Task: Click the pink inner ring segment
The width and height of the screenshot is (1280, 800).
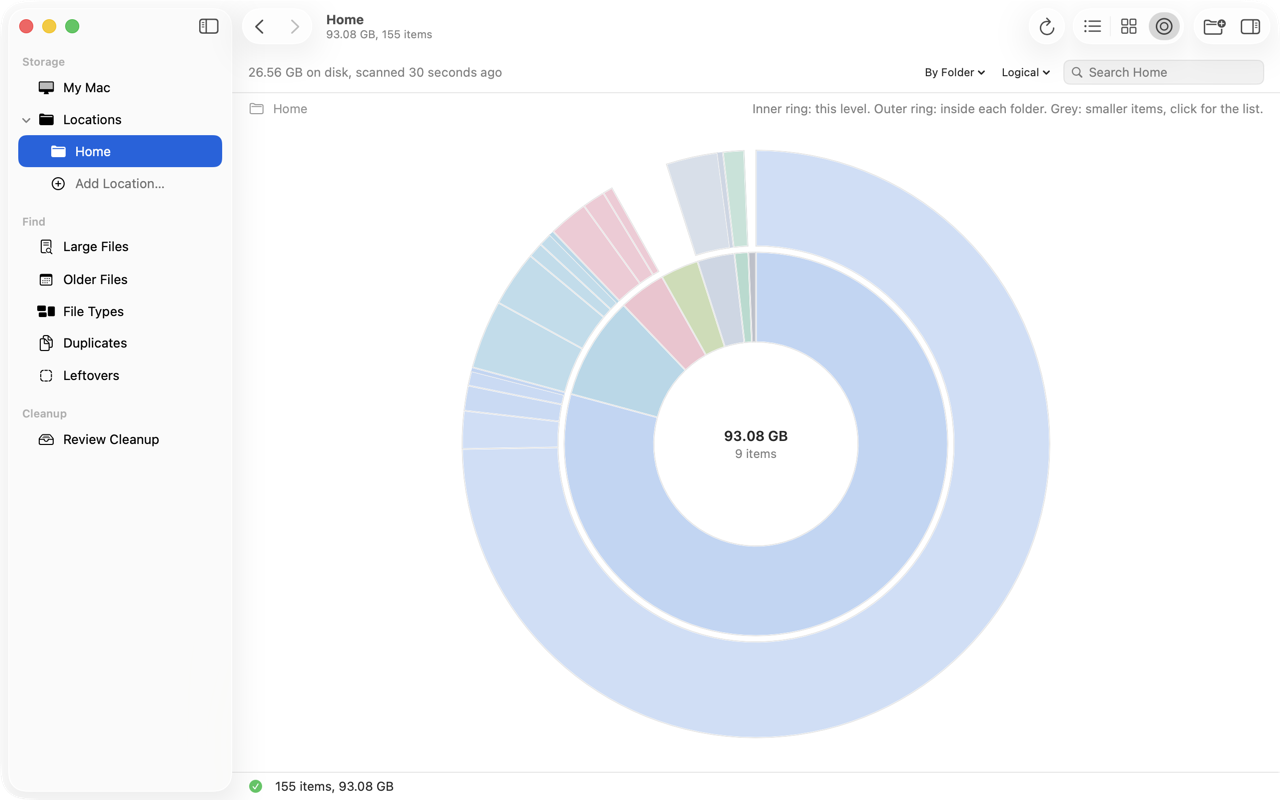Action: coord(664,320)
